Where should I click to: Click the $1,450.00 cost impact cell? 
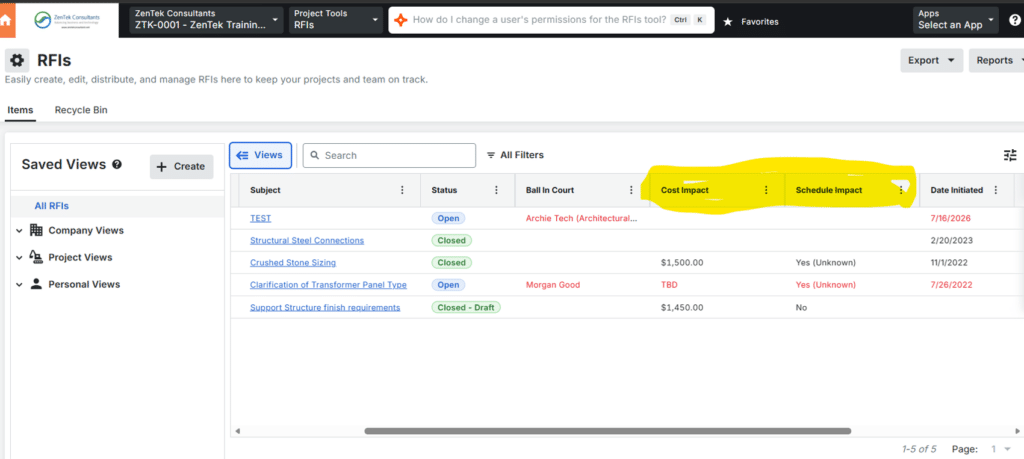(x=682, y=307)
